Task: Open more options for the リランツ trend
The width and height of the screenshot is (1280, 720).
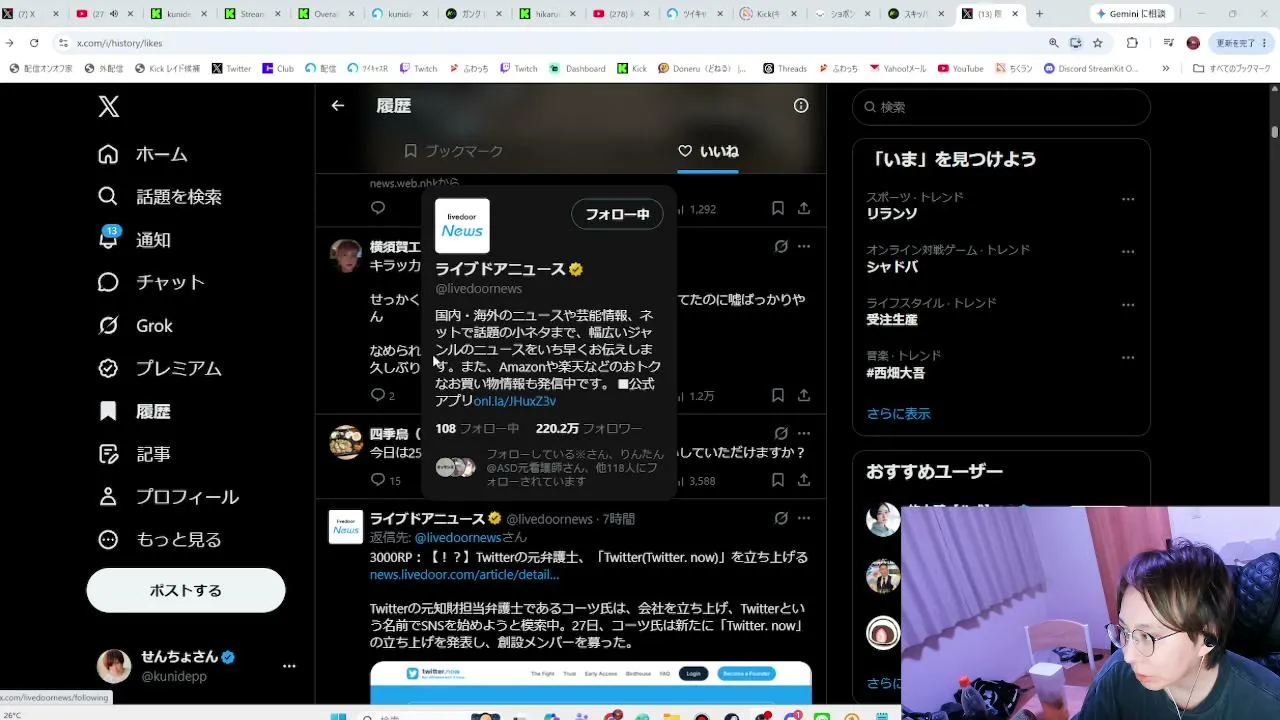Action: (x=1128, y=199)
